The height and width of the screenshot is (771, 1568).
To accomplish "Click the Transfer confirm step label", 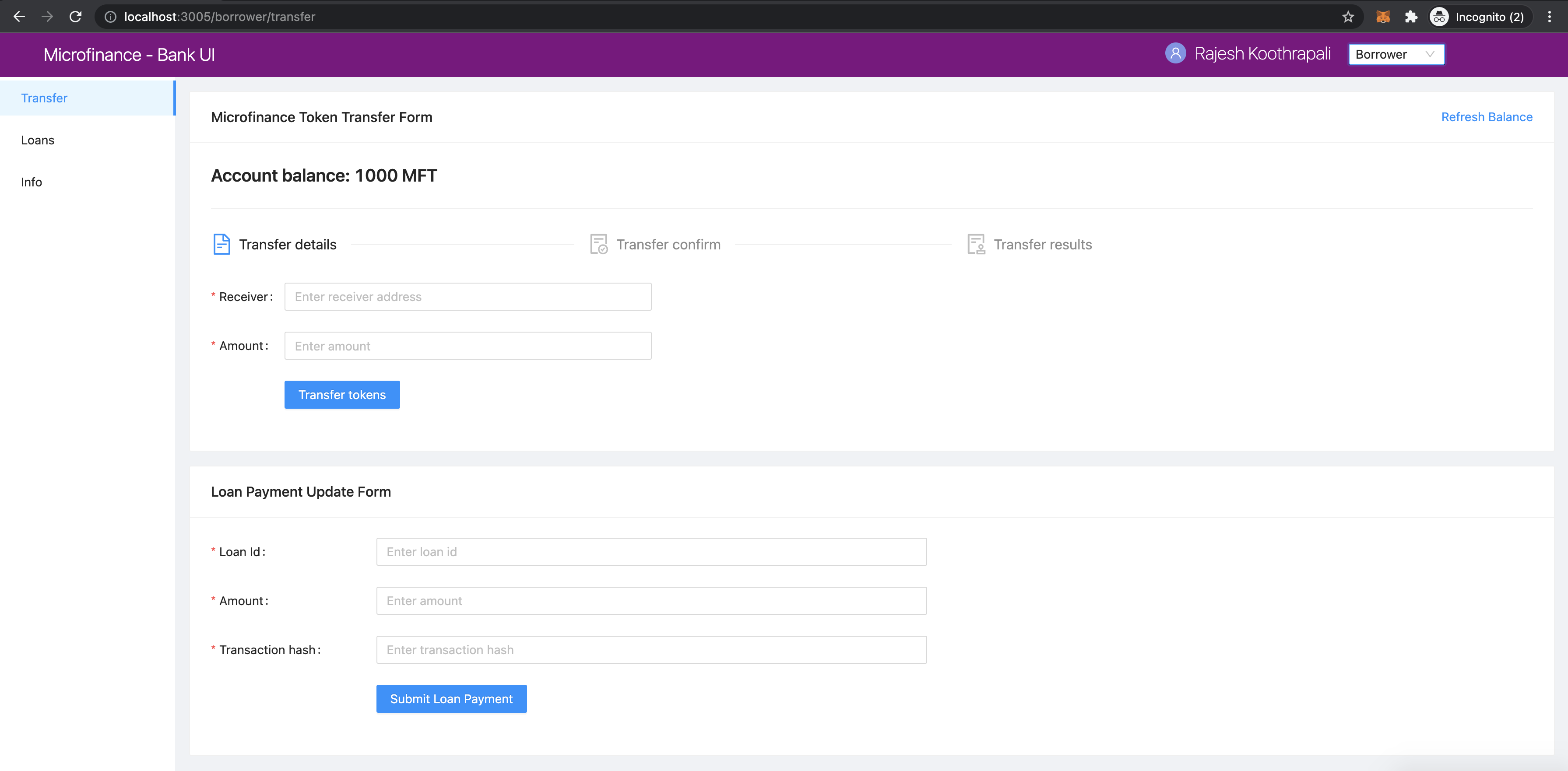I will point(668,244).
